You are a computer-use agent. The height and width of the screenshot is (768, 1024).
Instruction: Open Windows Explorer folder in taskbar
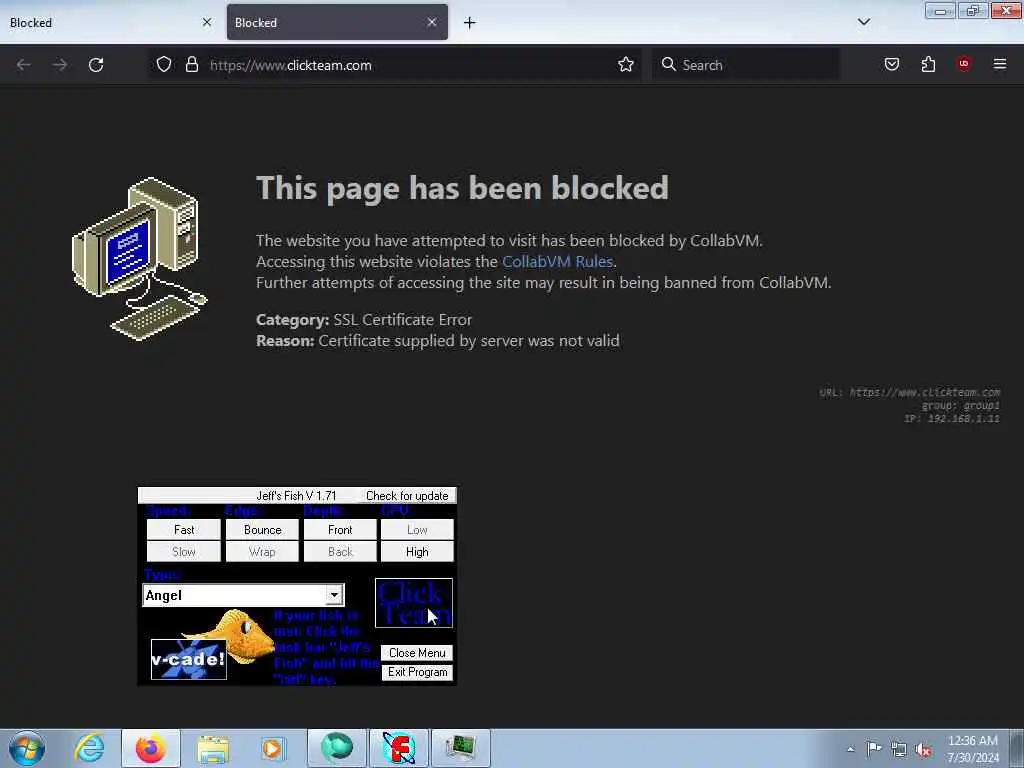(213, 748)
